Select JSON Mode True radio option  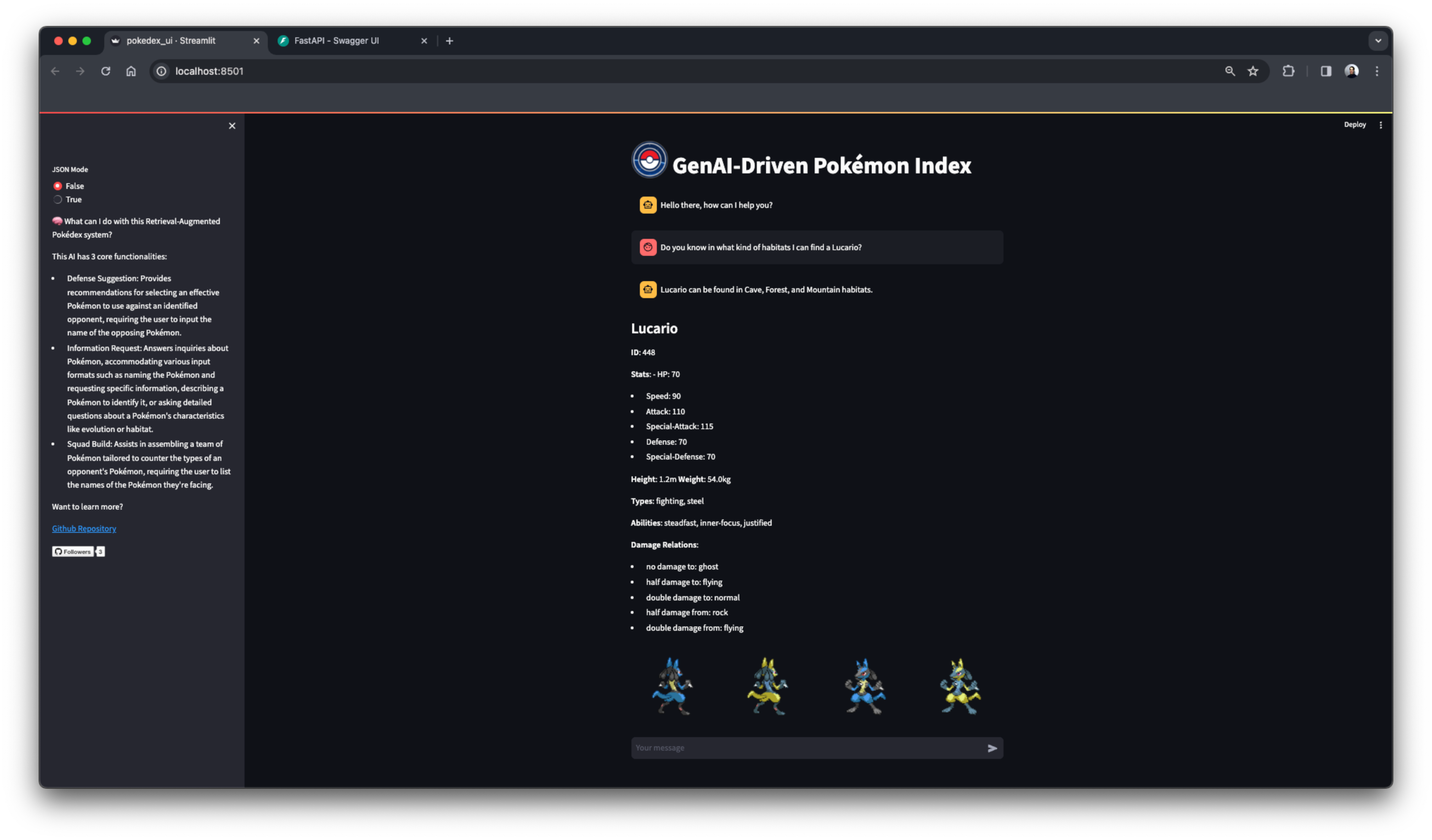tap(68, 199)
